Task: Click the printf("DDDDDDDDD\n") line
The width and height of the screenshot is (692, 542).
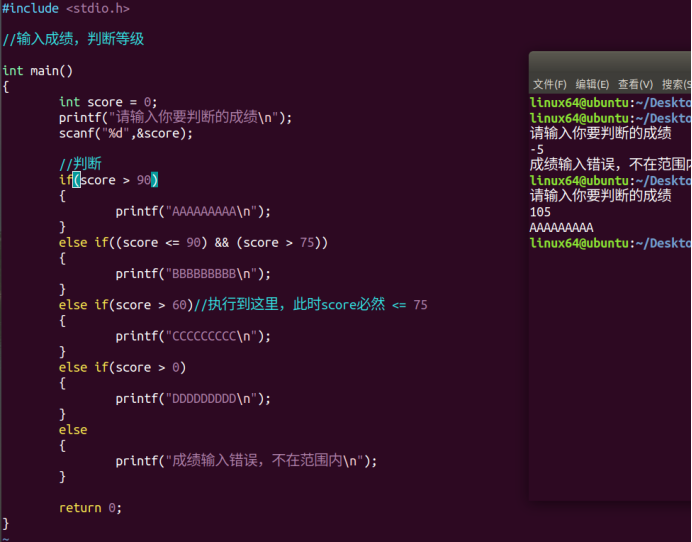Action: tap(193, 399)
